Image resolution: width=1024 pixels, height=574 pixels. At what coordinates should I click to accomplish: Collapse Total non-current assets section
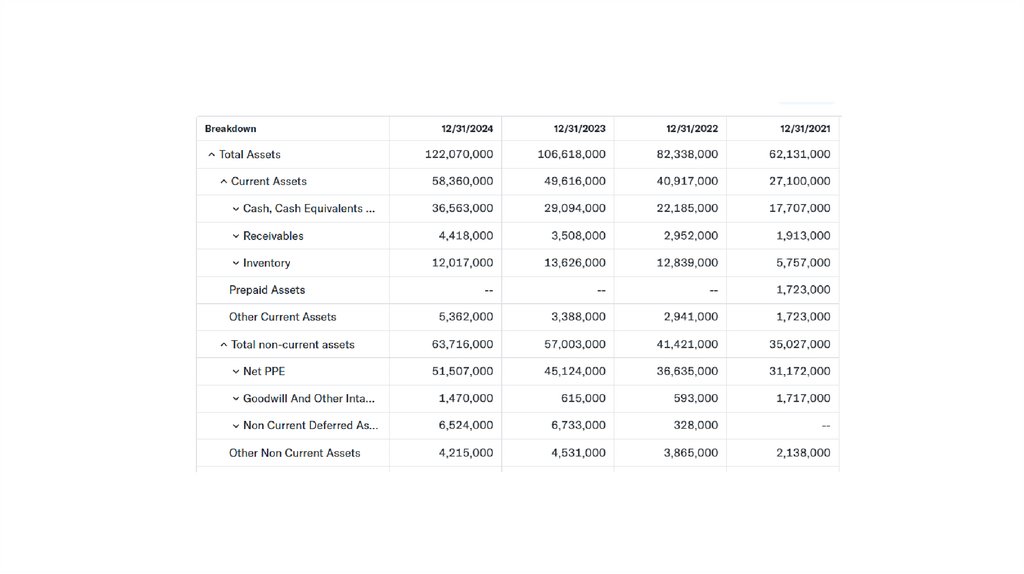tap(224, 345)
